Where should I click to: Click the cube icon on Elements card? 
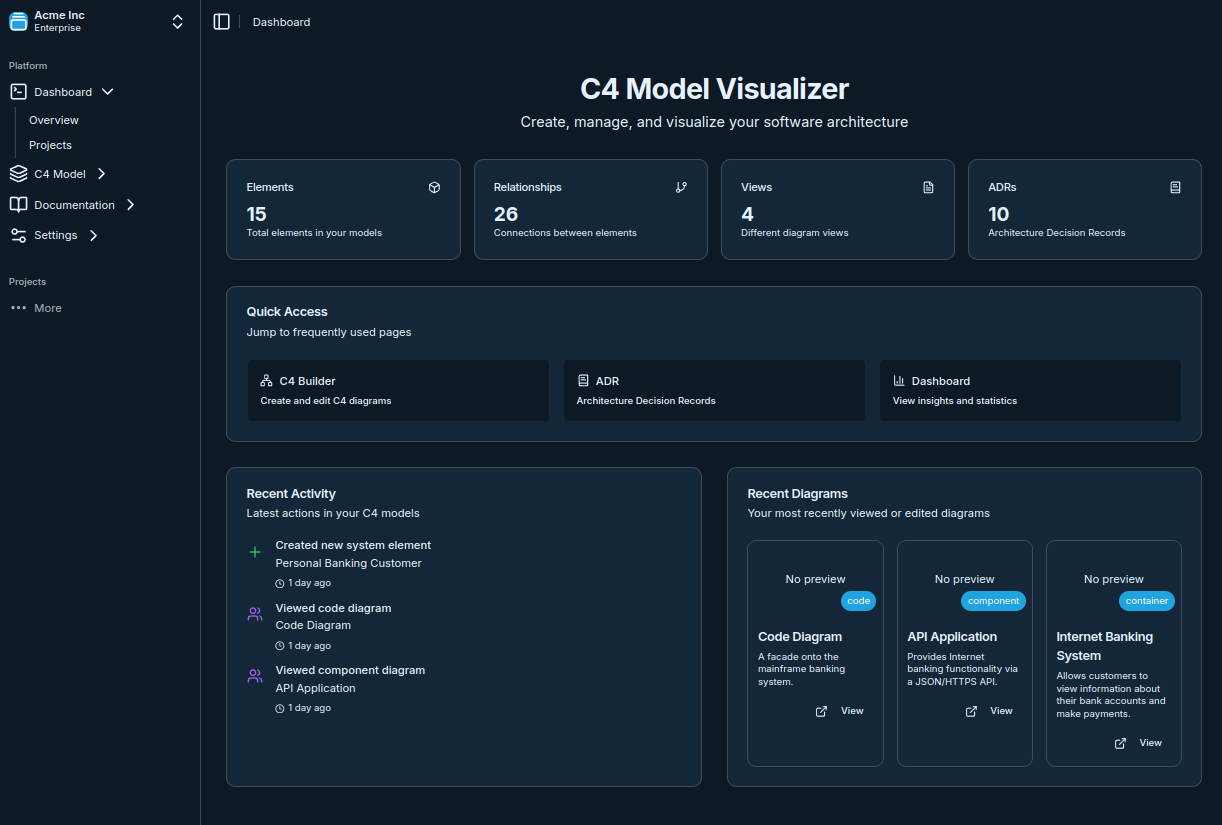tap(434, 187)
